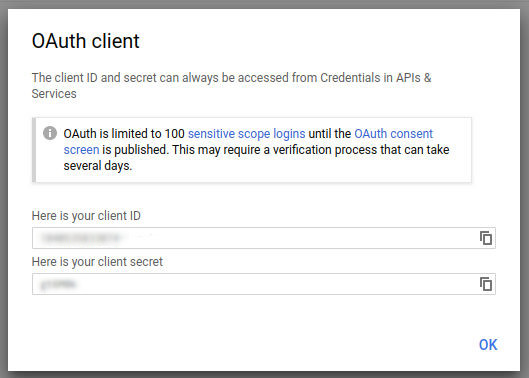
Task: Open the sensitive scope logins link
Action: click(246, 134)
